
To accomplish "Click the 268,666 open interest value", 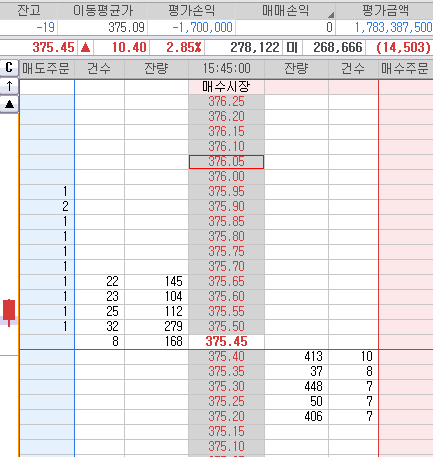I will pos(338,47).
